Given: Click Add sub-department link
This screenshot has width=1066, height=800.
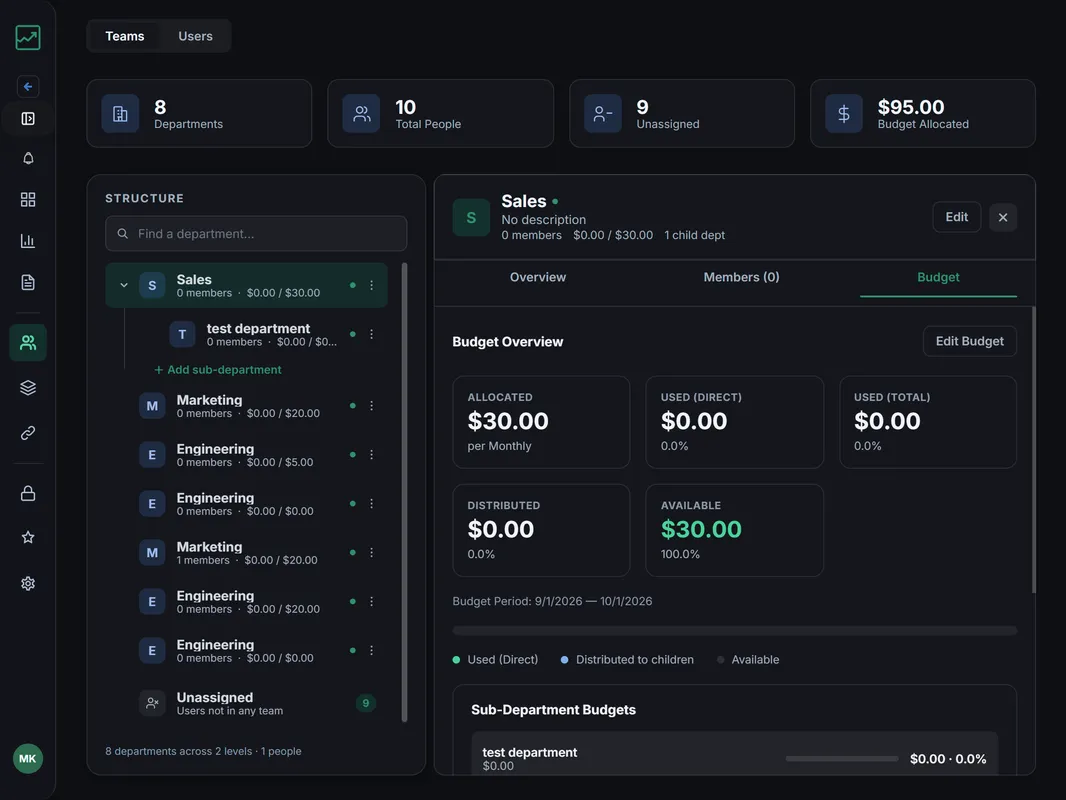Looking at the screenshot, I should click(x=218, y=370).
